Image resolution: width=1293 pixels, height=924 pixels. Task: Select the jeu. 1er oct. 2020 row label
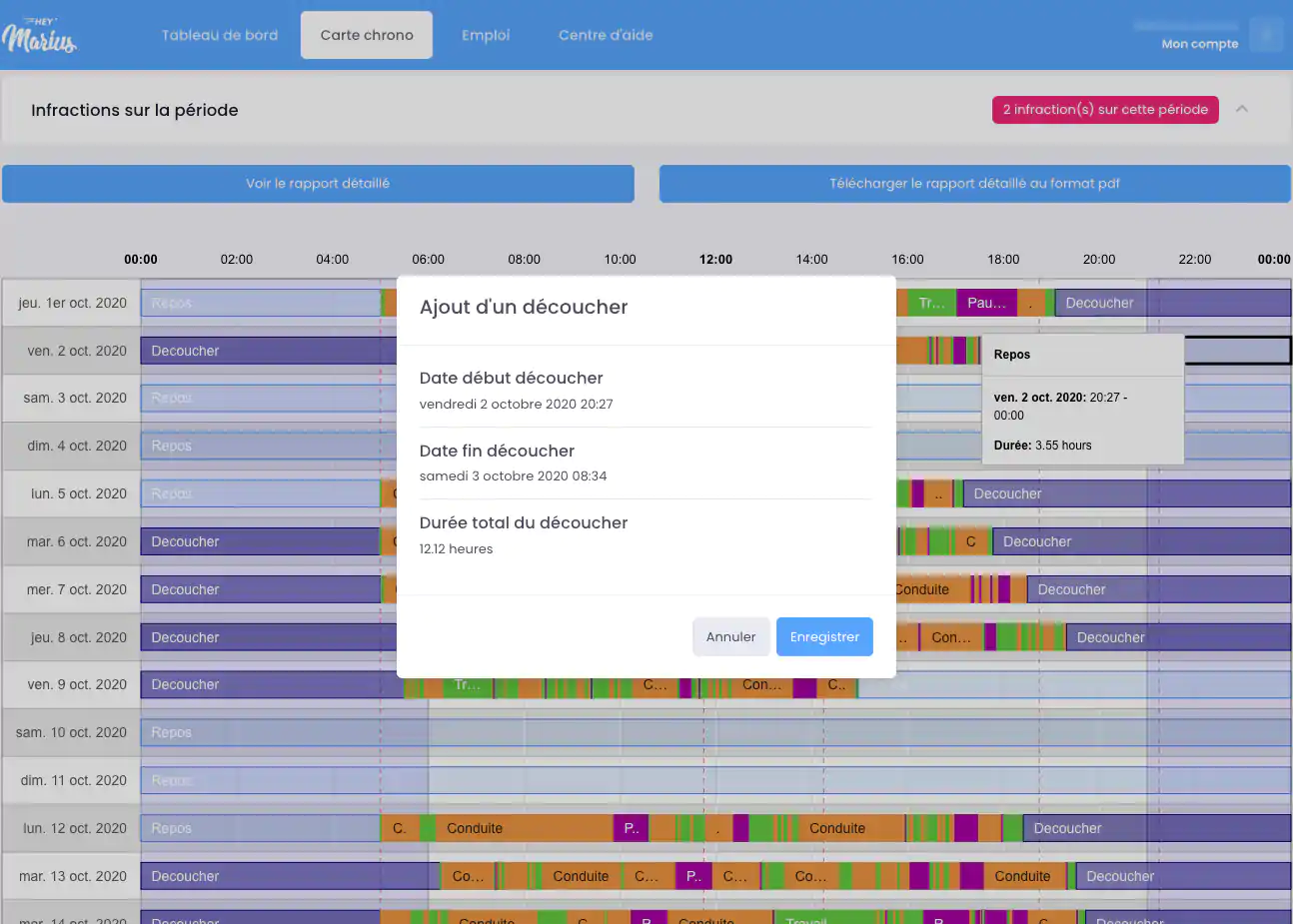tap(71, 303)
